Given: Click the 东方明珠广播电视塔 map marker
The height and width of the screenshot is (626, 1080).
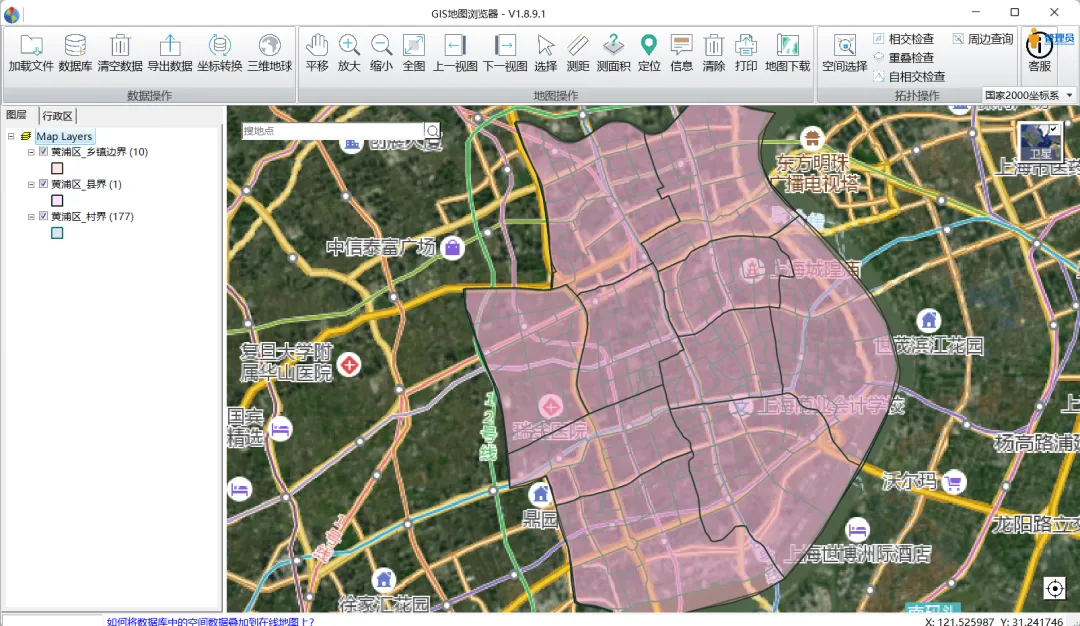Looking at the screenshot, I should point(812,138).
